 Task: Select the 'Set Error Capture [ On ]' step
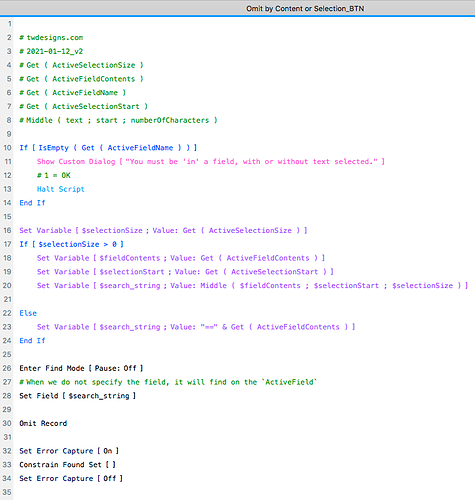click(69, 451)
